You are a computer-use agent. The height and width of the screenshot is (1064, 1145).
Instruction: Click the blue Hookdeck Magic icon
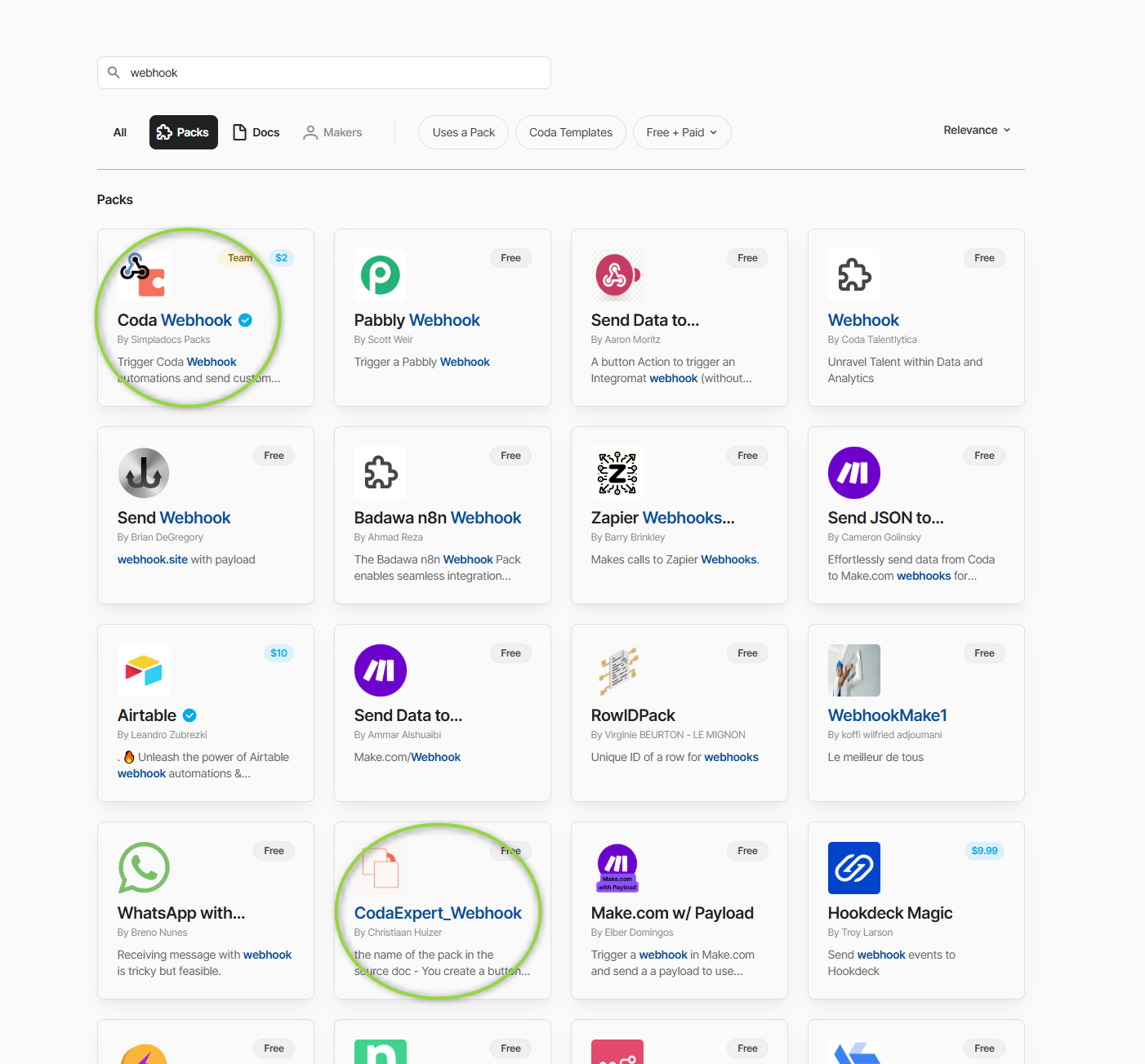[x=854, y=868]
